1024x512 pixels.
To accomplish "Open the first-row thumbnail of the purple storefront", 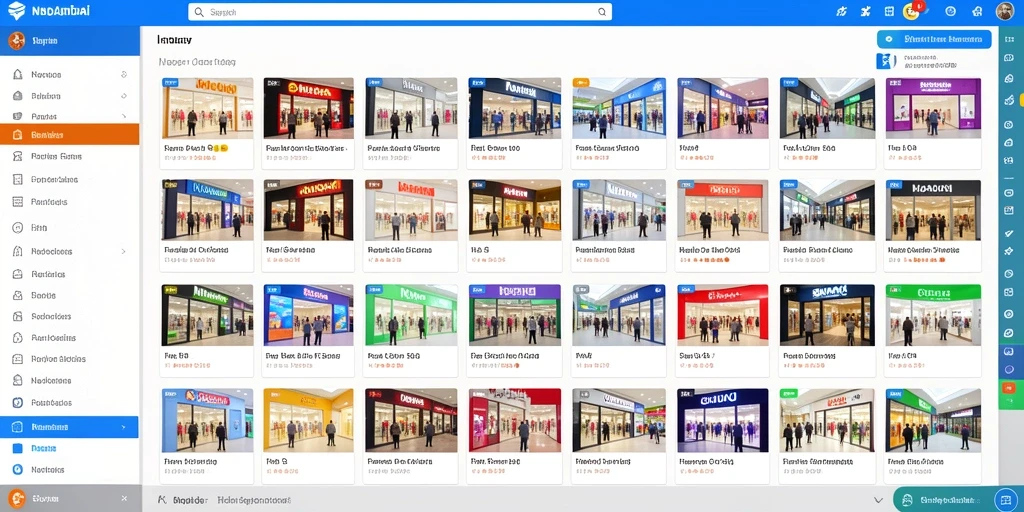I will (x=933, y=108).
